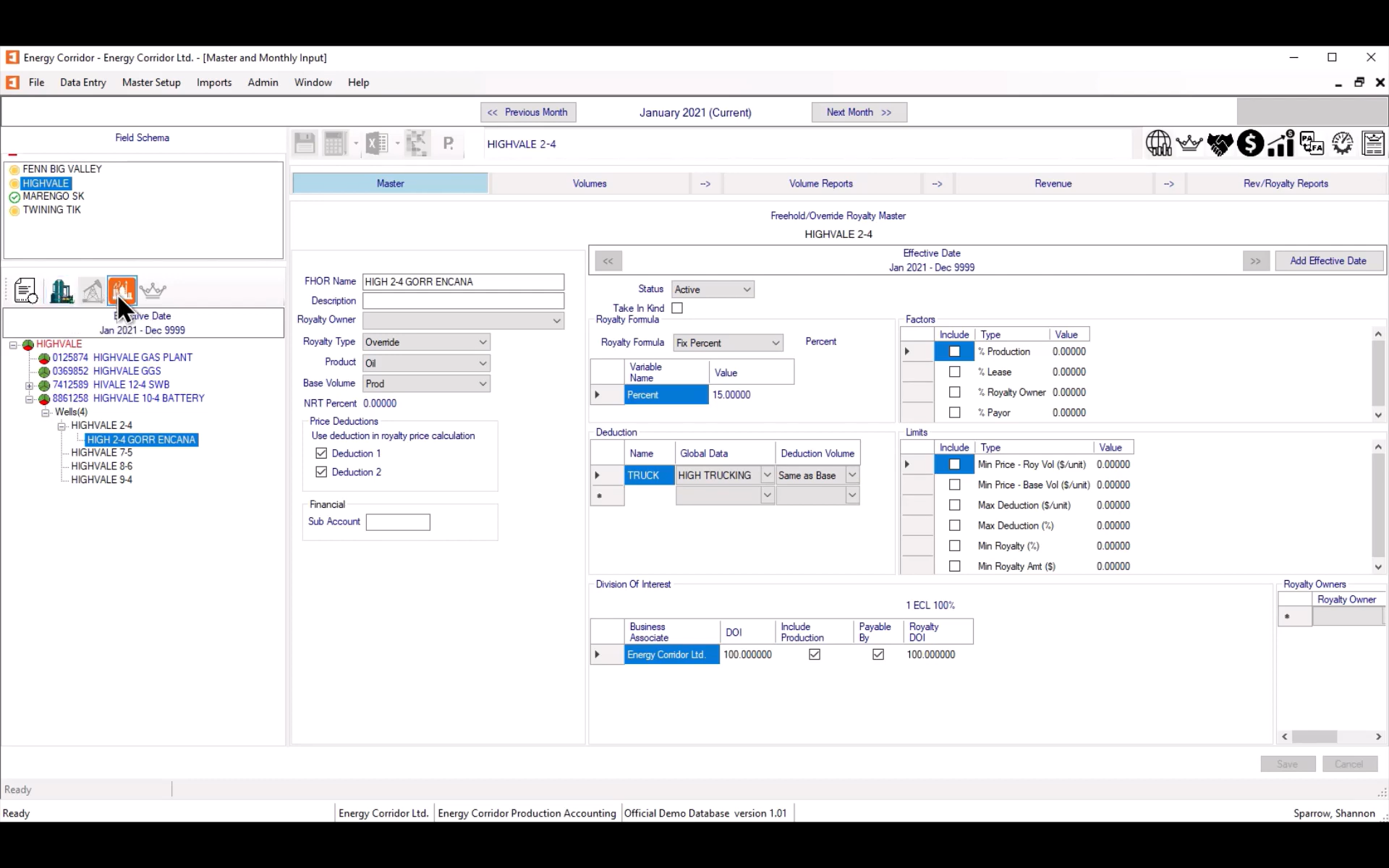This screenshot has width=1389, height=868.
Task: Click the growth bar chart with arrow icon
Action: [1281, 143]
